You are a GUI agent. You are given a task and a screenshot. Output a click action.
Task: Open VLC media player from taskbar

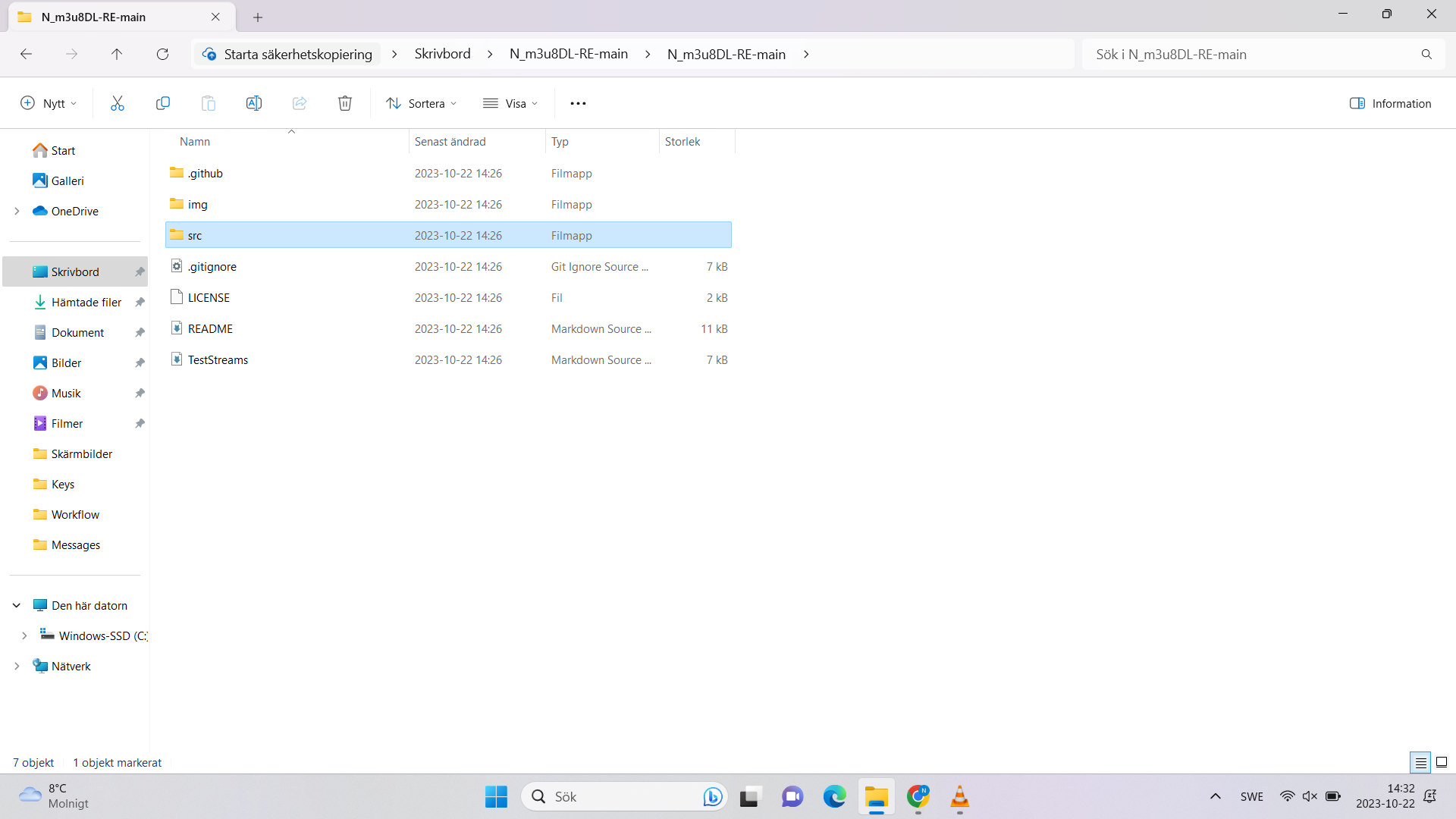959,796
